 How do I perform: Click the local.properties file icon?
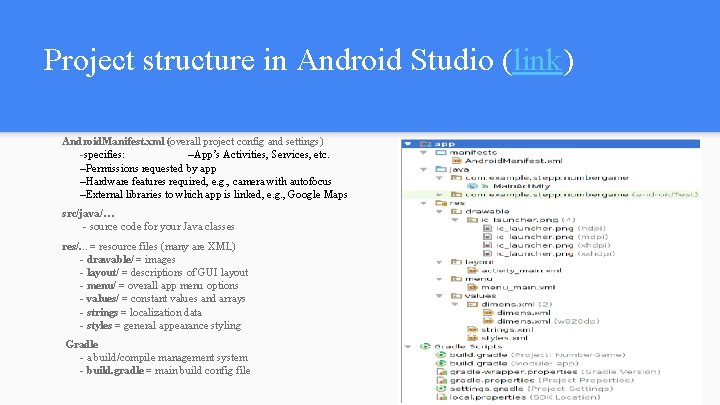click(441, 397)
